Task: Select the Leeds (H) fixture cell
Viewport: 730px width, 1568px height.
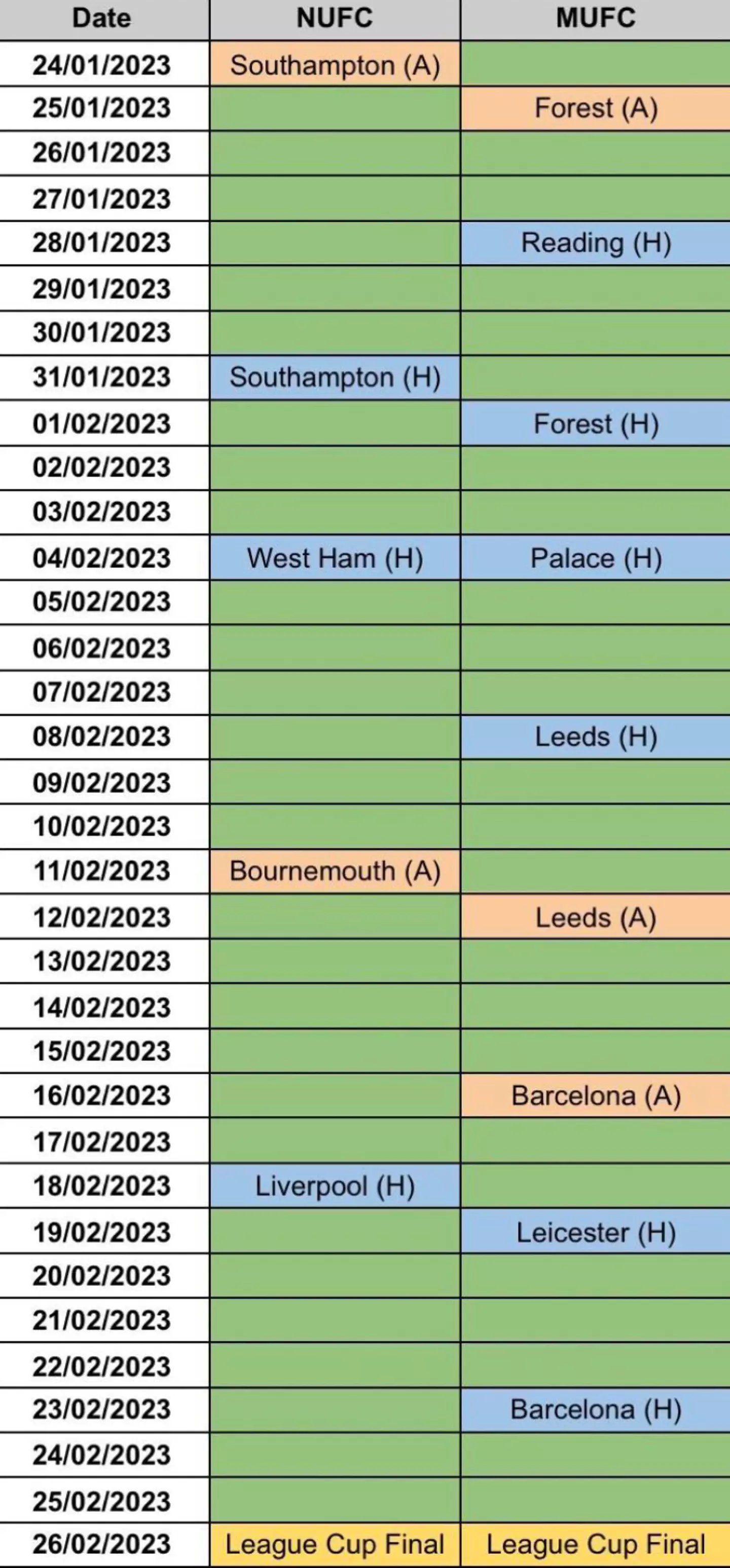Action: pos(596,737)
